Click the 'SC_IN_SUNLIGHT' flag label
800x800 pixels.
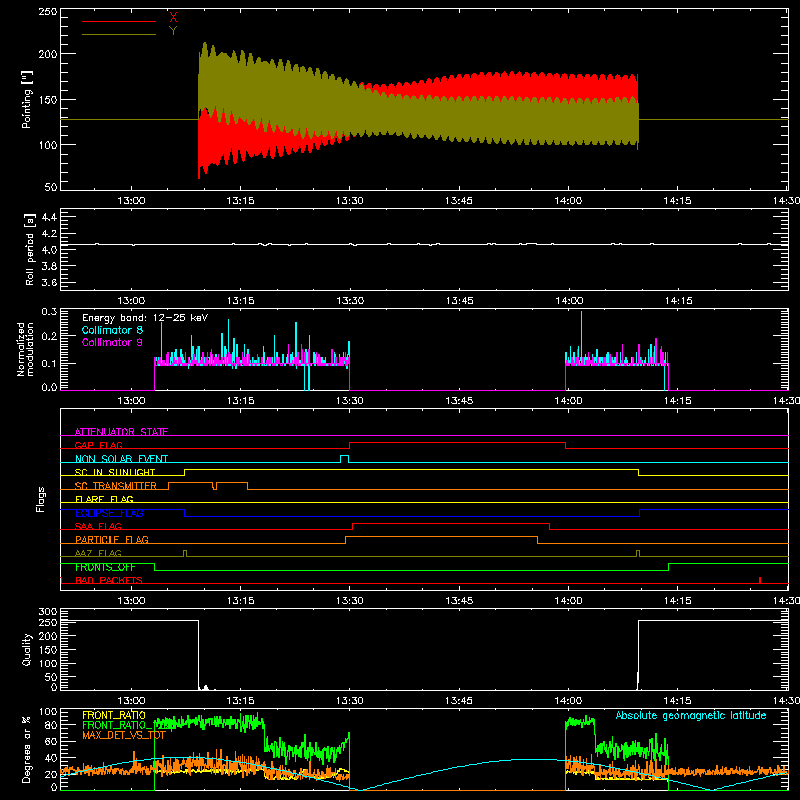[x=115, y=472]
